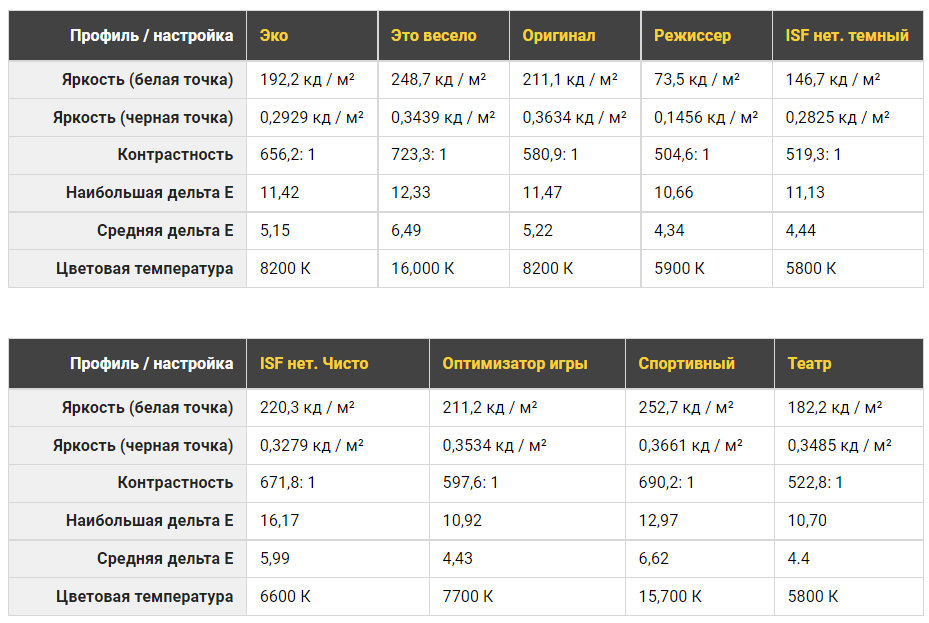Click the ISF нет. темный header
Screen dimensions: 929x623
click(847, 36)
